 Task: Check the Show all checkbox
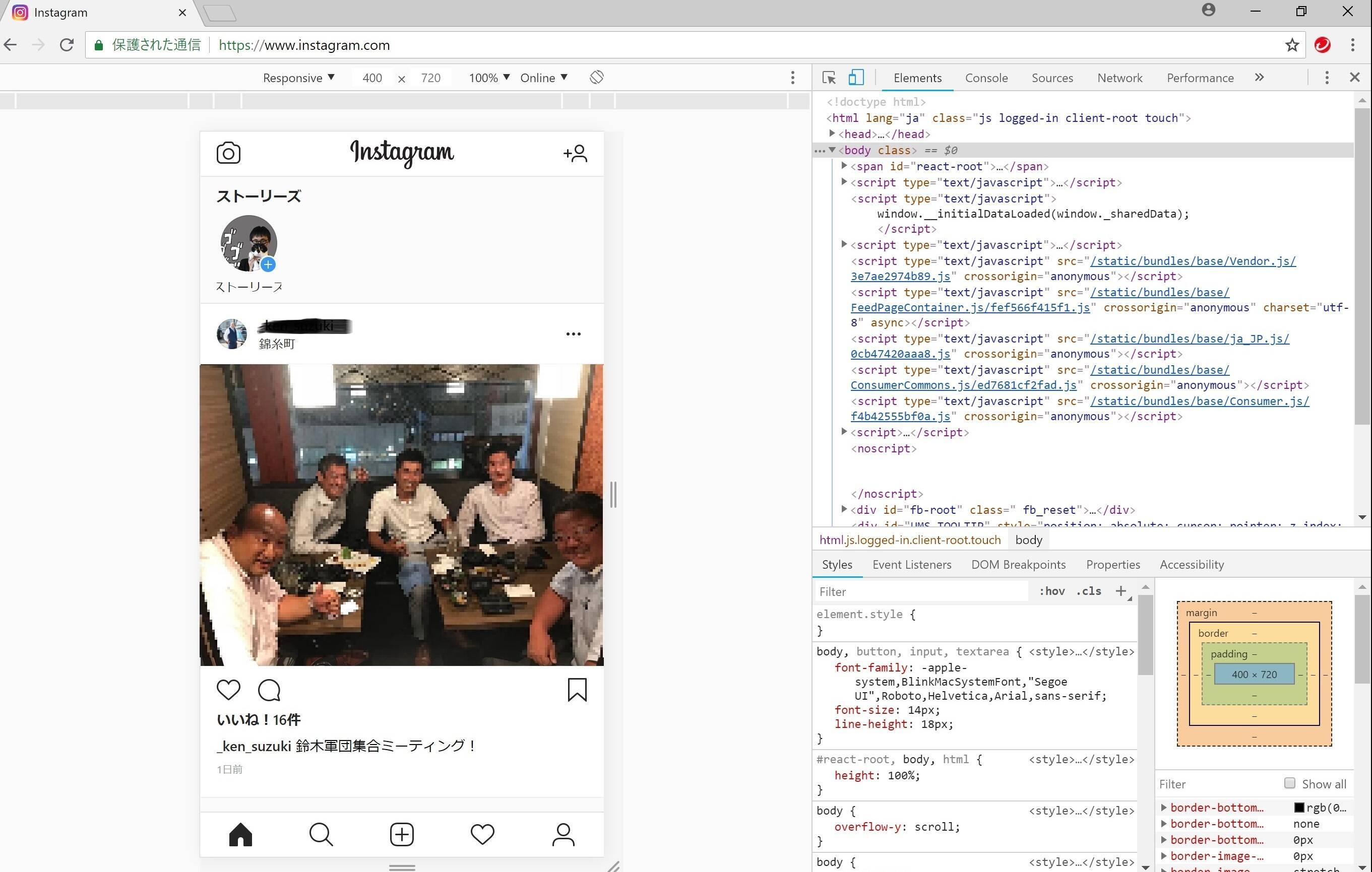pyautogui.click(x=1290, y=783)
